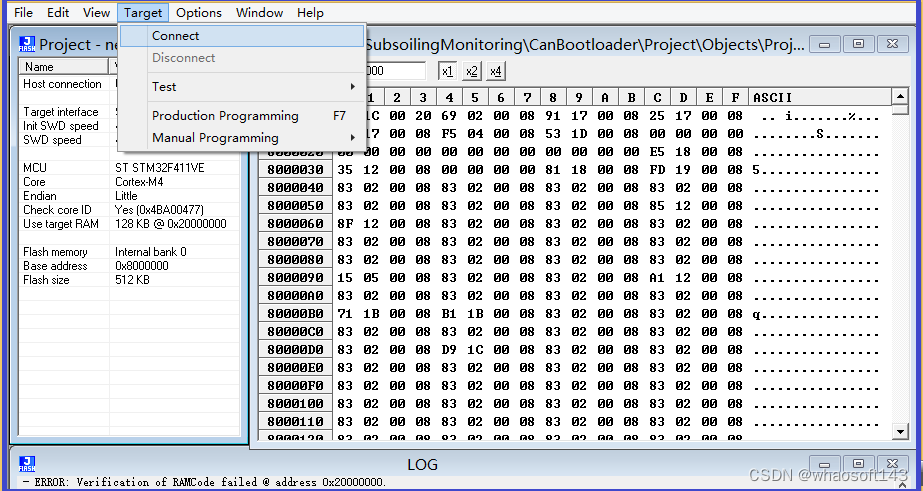Click address row 8000040
This screenshot has width=923, height=491.
coord(296,188)
